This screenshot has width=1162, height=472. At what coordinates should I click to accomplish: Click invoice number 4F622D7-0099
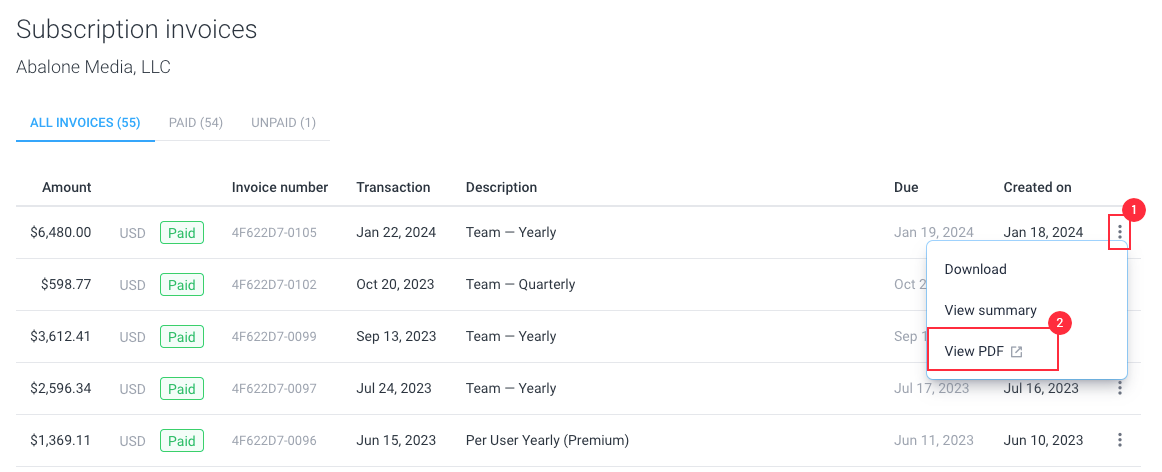pos(274,336)
